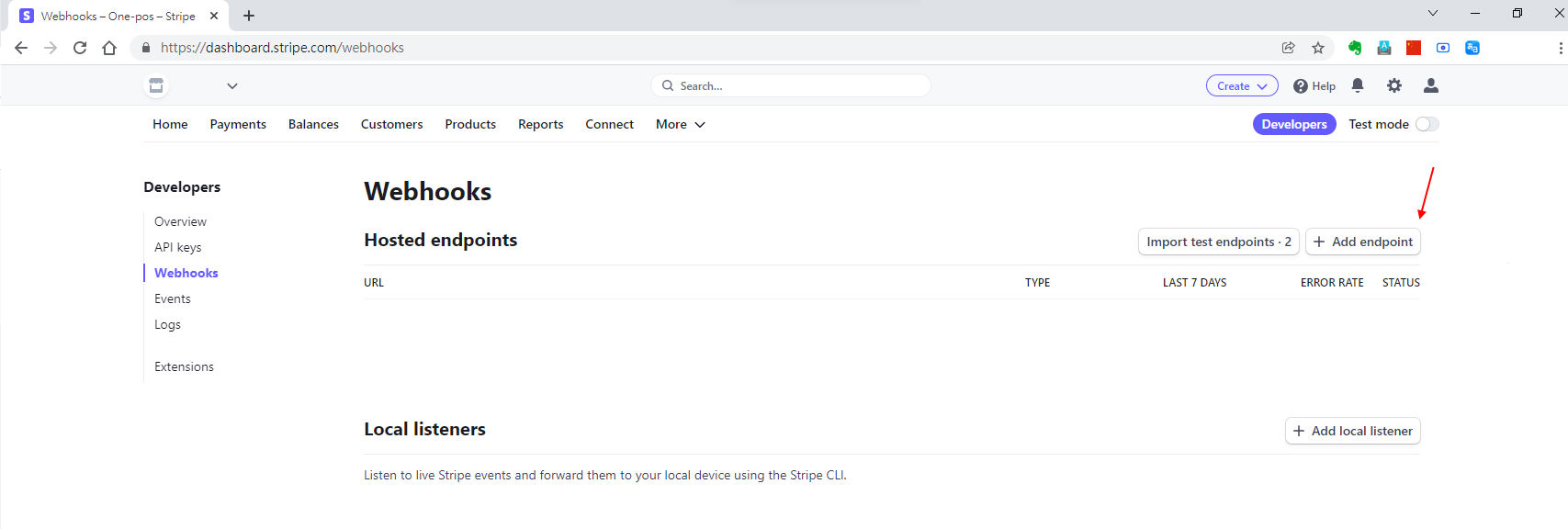Open the Customers tab
The width and height of the screenshot is (1568, 529).
392,124
